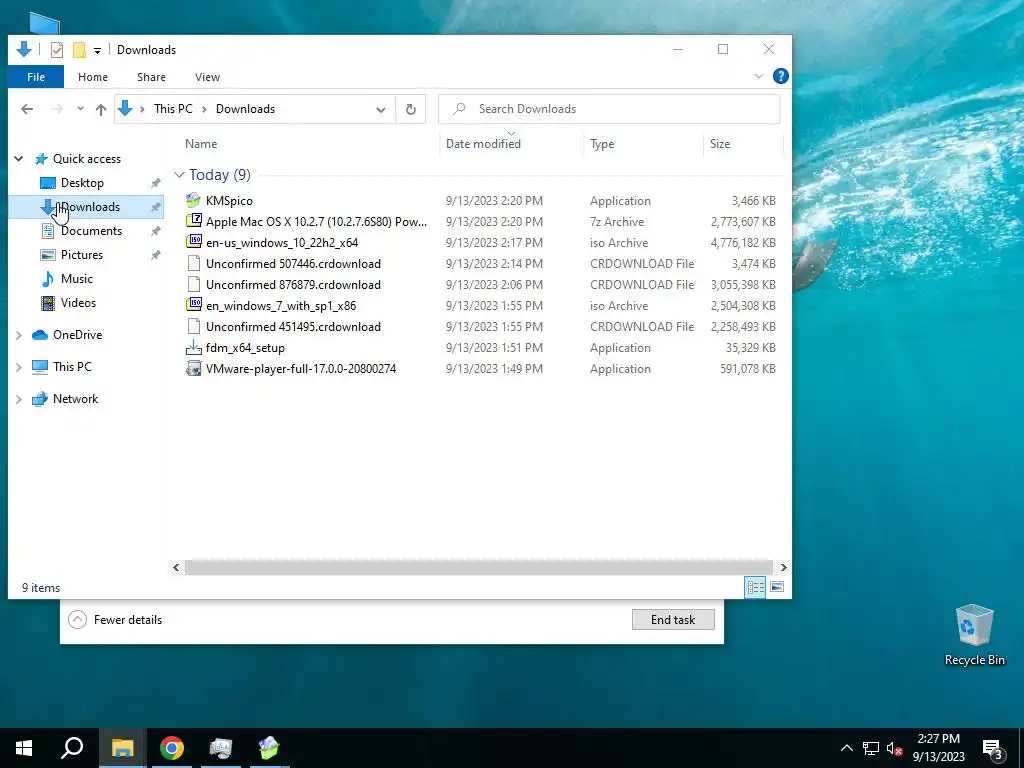
Task: Click the network tray icon
Action: point(871,748)
